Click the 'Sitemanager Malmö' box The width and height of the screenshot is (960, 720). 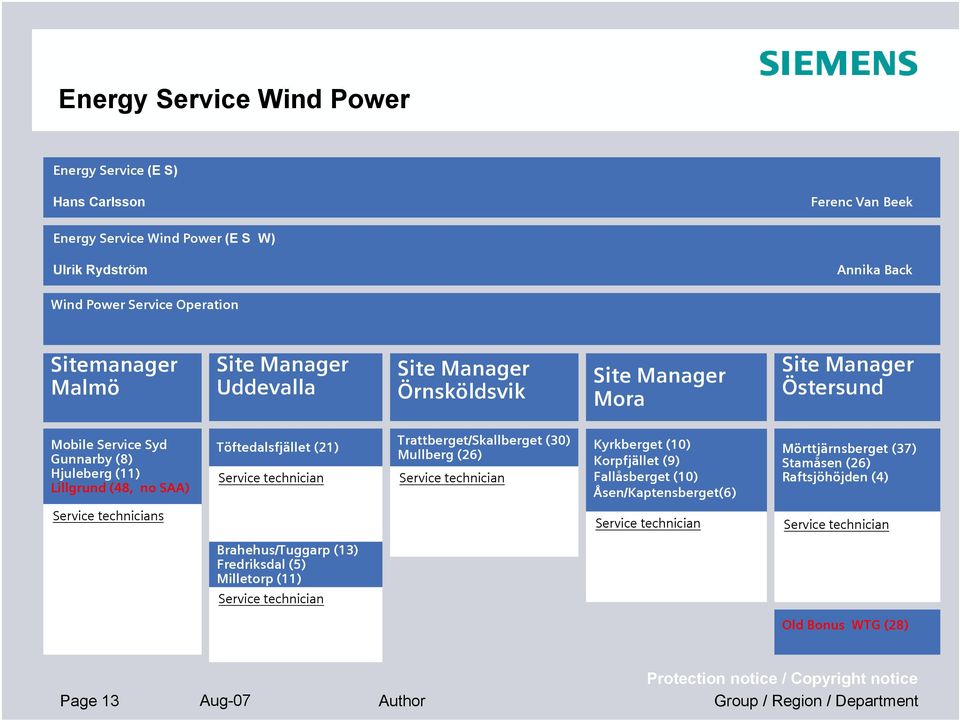(122, 387)
